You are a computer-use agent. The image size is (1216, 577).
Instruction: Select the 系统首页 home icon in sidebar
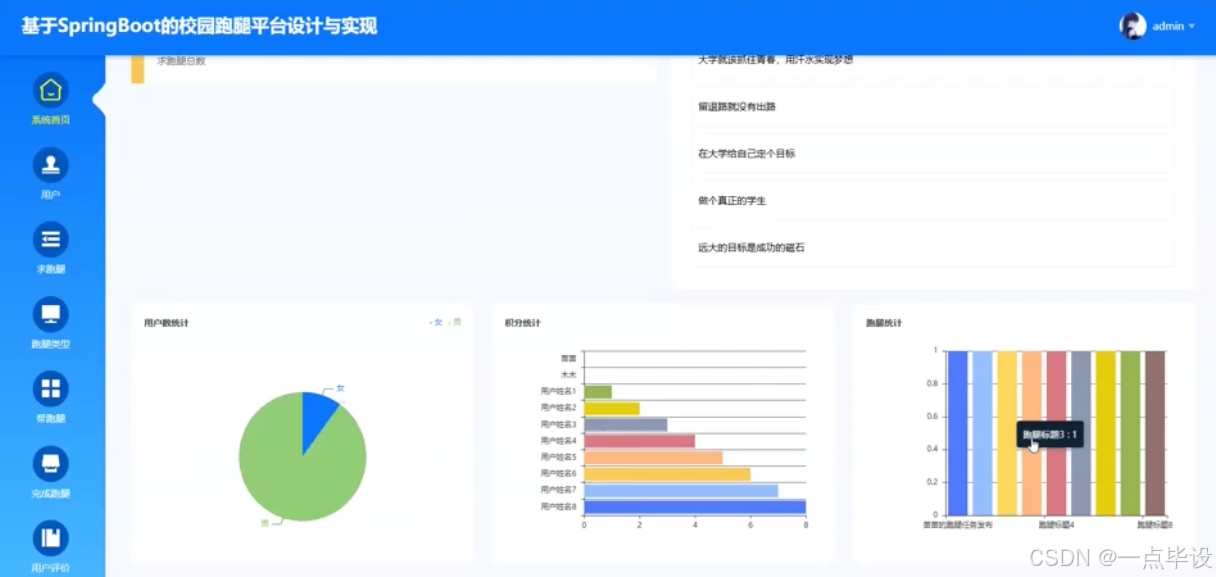[50, 88]
